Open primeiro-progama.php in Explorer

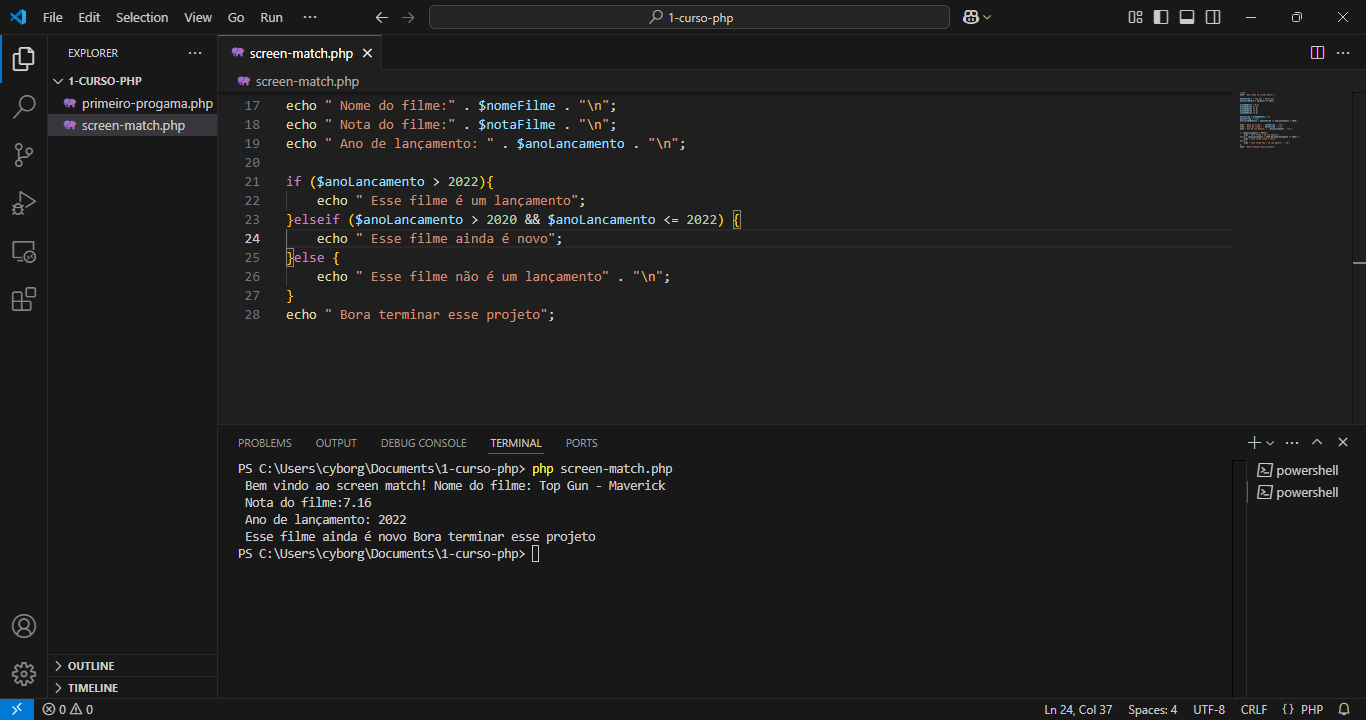[132, 103]
